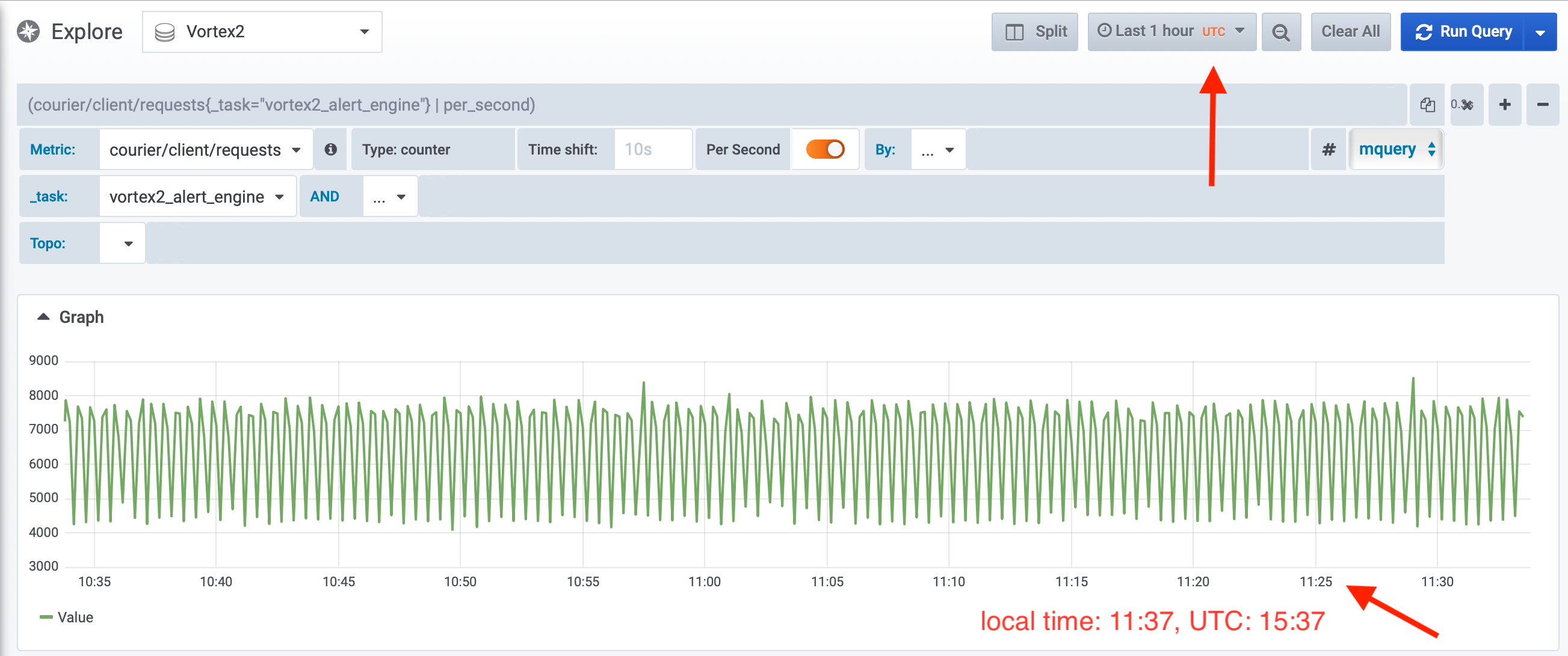Click the minus remove query row button

click(x=1543, y=105)
